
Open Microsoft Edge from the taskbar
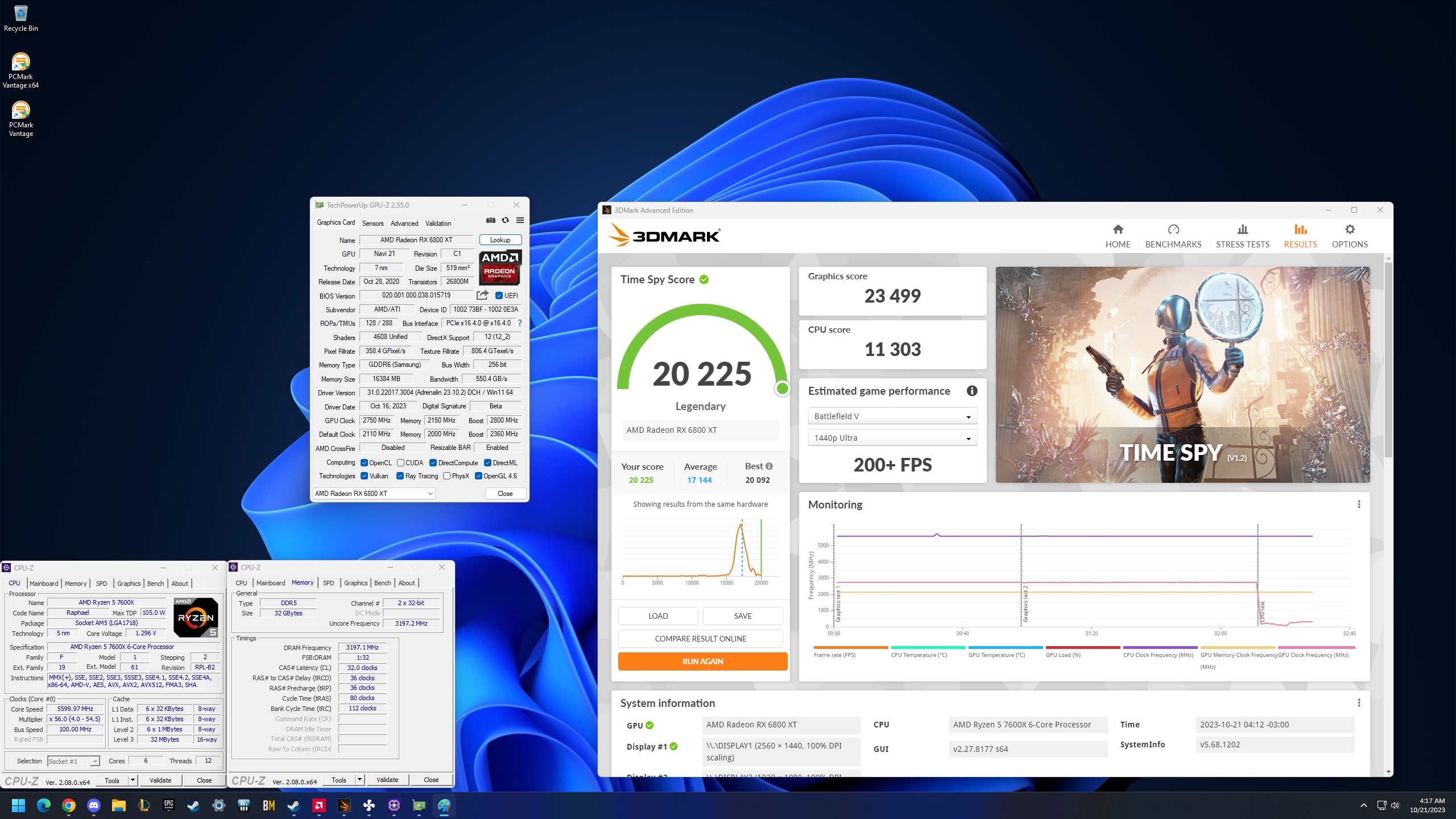tap(44, 805)
